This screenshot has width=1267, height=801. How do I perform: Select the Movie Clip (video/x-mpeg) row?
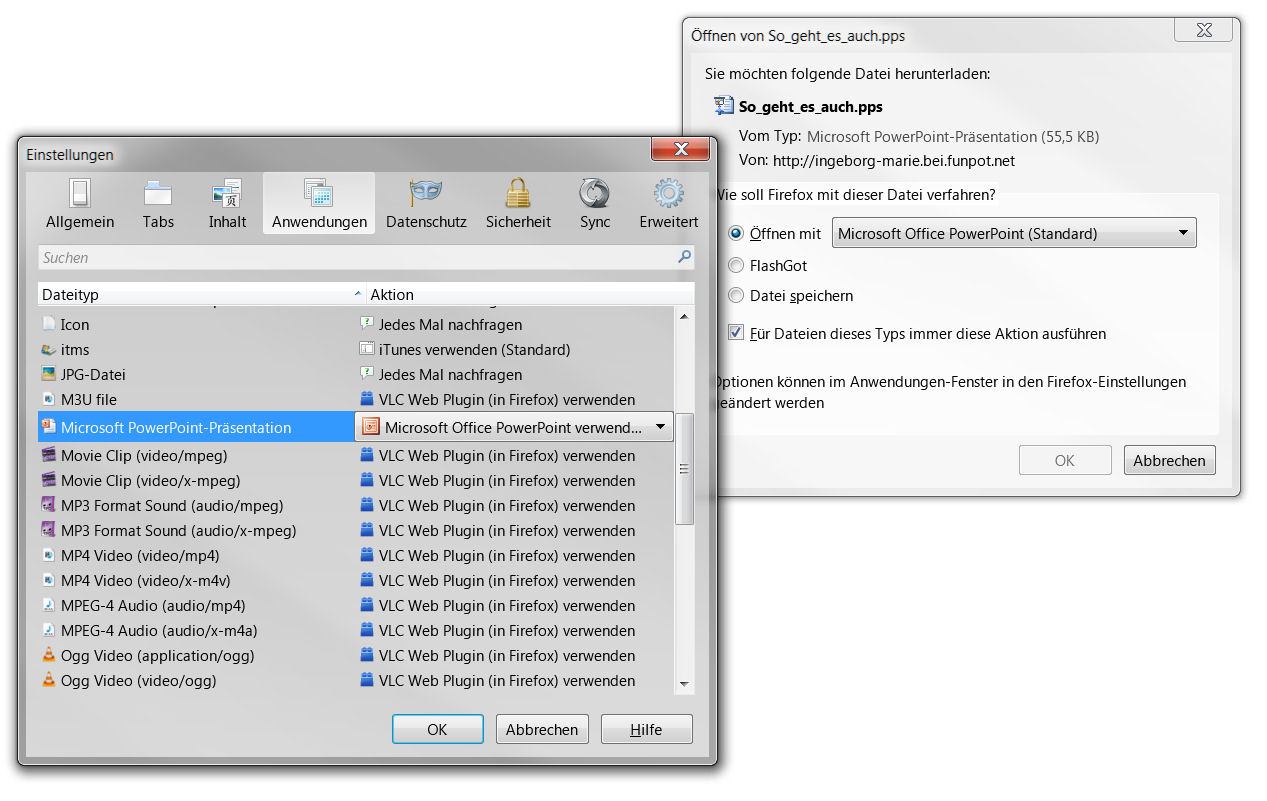[356, 480]
